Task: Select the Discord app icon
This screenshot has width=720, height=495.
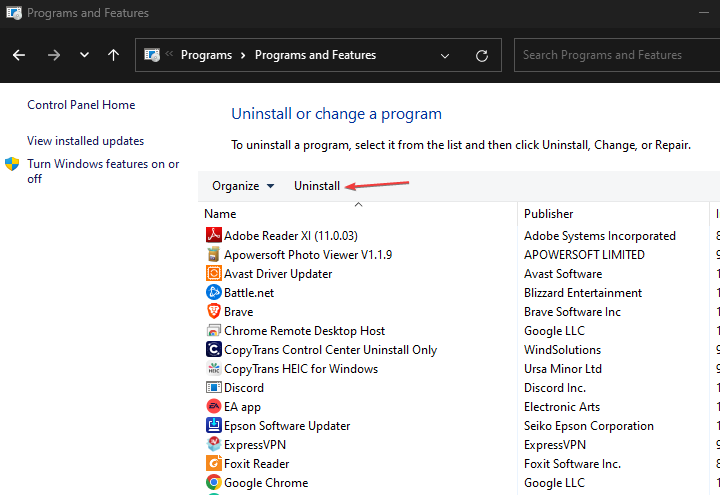Action: point(213,388)
